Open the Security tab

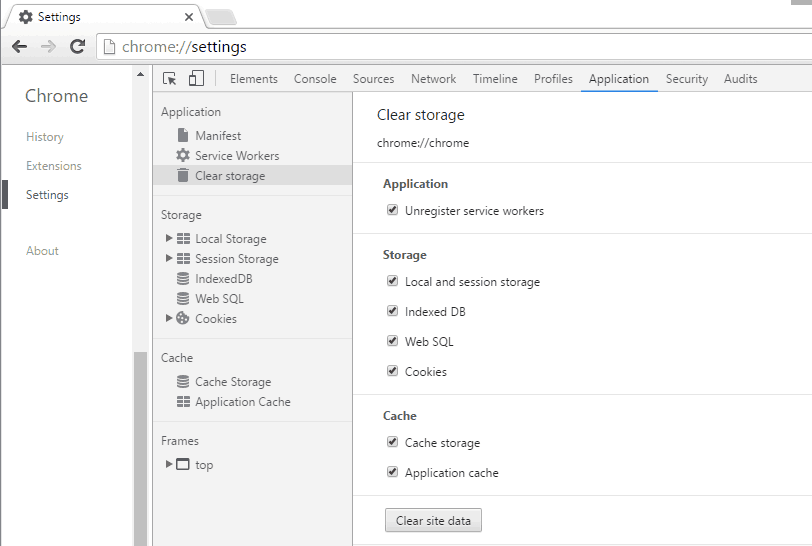coord(687,79)
